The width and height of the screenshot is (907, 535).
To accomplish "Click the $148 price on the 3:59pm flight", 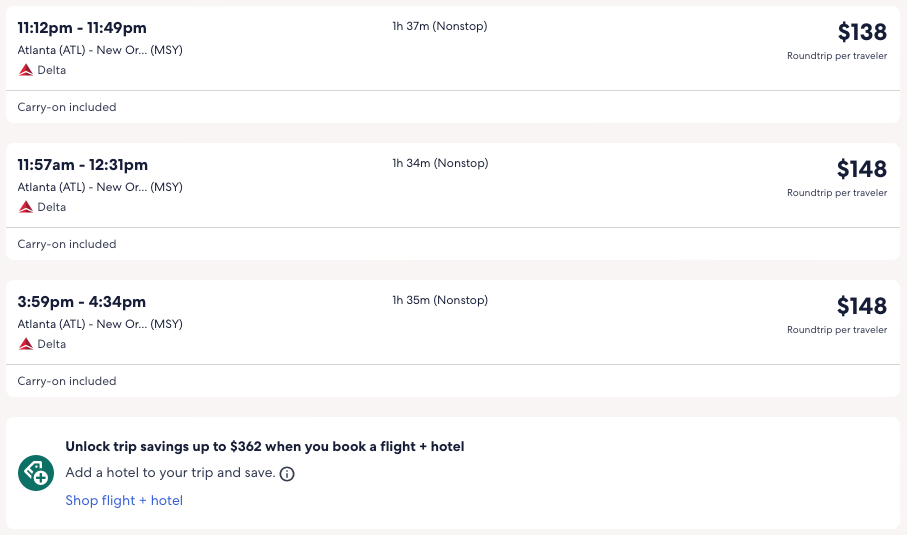I will [862, 306].
